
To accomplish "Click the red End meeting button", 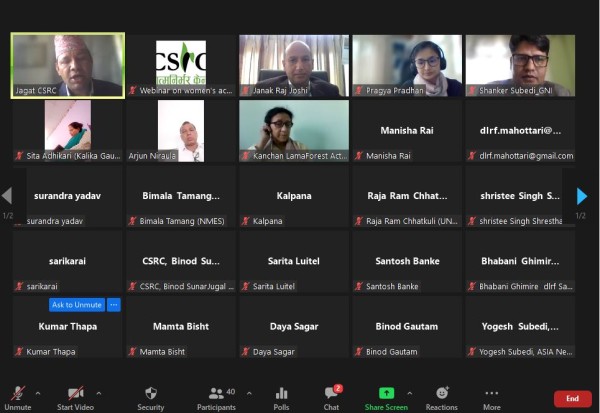I will [572, 398].
